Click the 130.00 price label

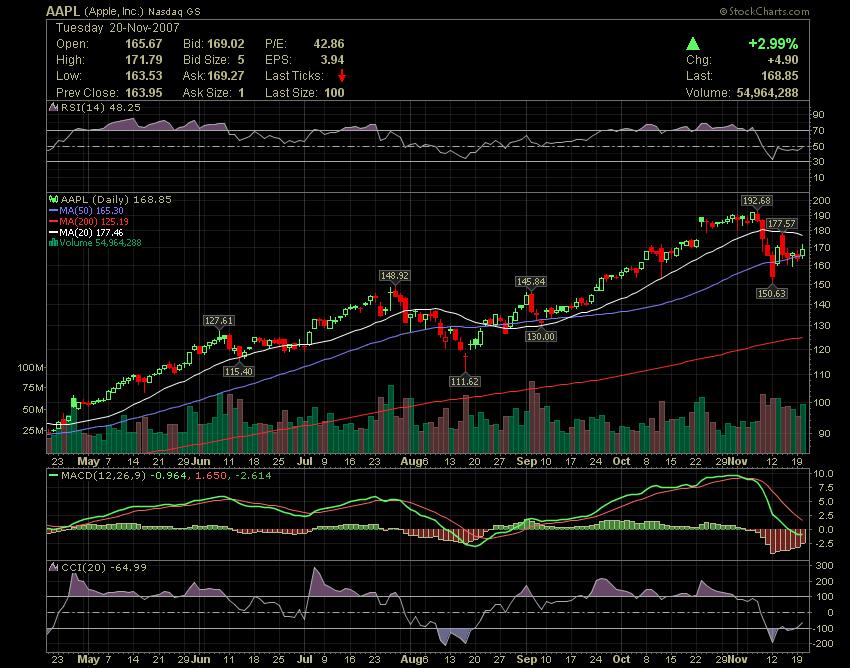[x=541, y=337]
